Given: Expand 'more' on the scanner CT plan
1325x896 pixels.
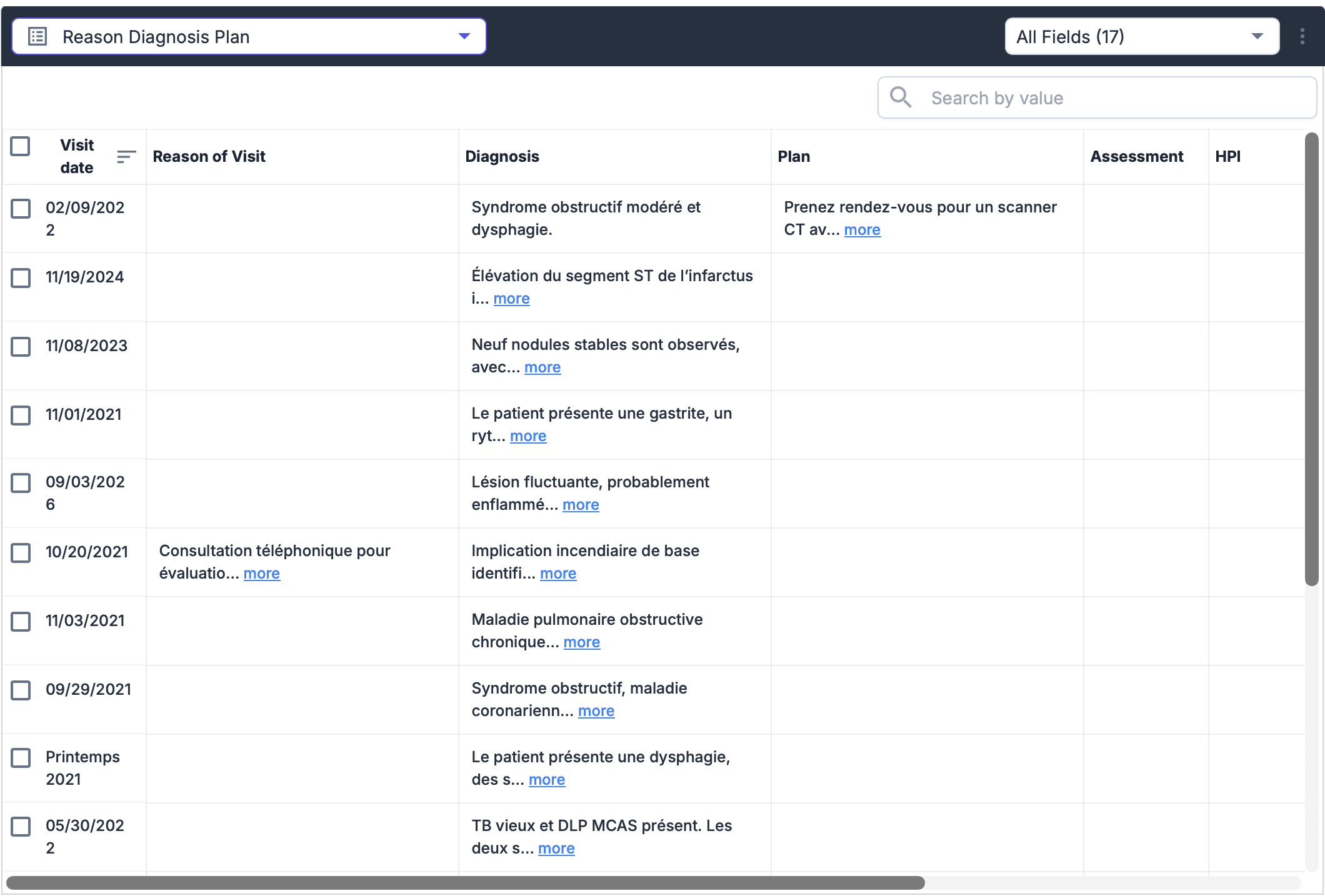Looking at the screenshot, I should click(x=862, y=229).
